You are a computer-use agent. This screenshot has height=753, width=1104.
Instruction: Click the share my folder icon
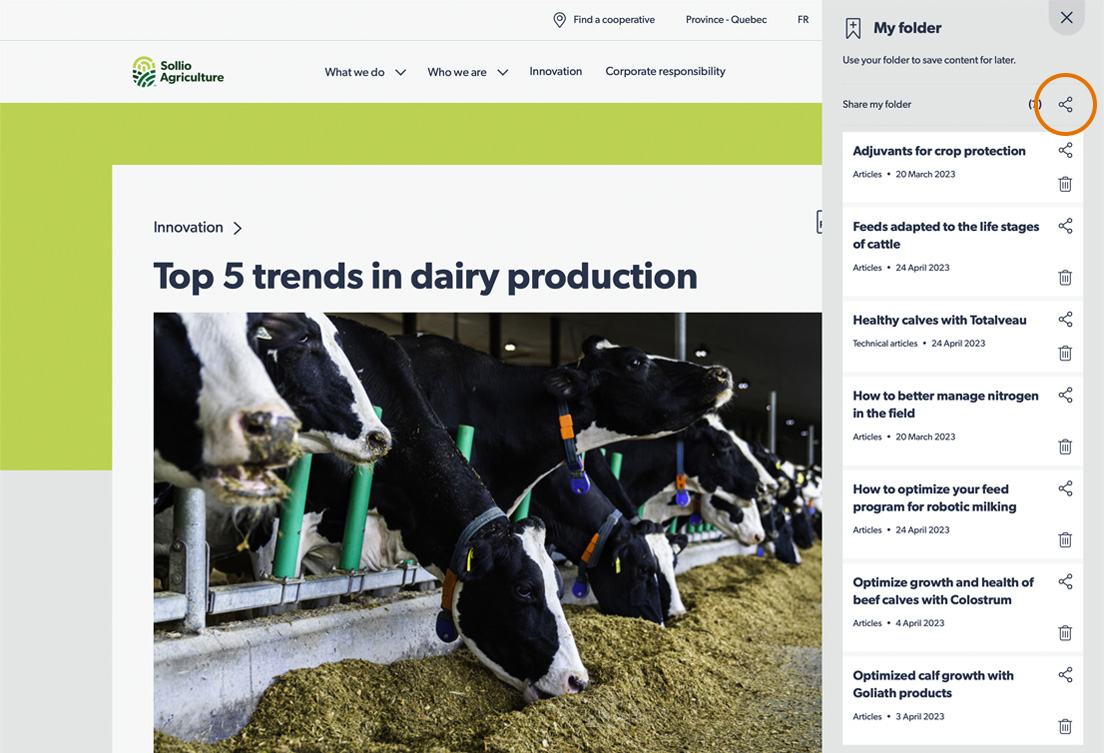pyautogui.click(x=1065, y=104)
